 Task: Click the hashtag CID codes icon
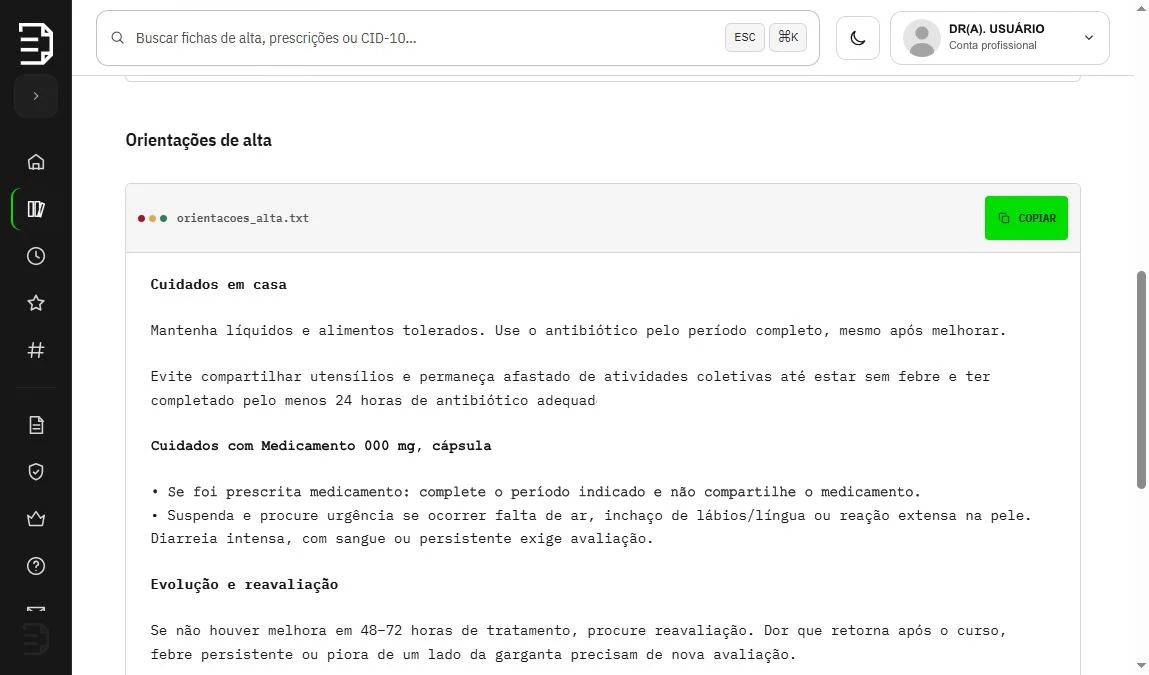pyautogui.click(x=36, y=350)
